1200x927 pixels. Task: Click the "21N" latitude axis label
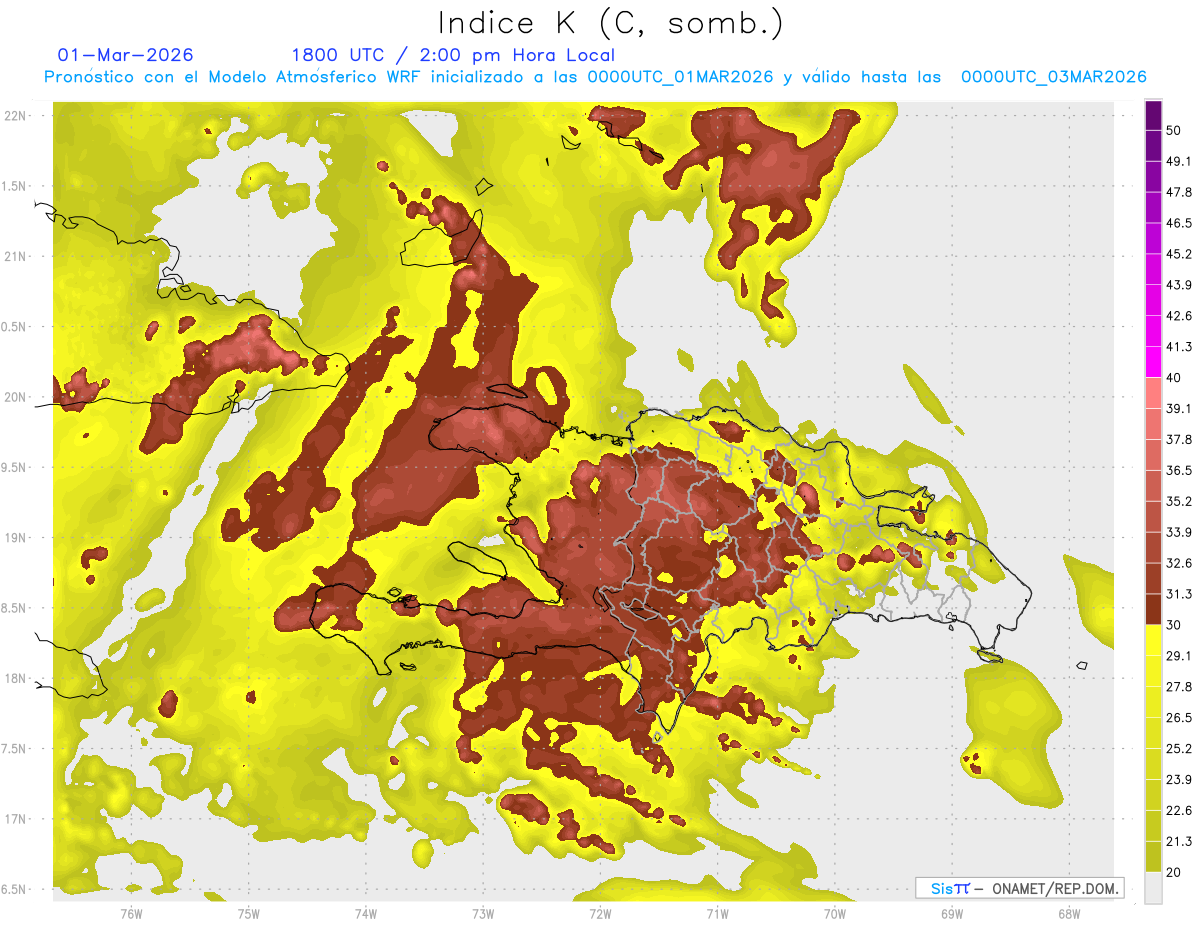[17, 256]
